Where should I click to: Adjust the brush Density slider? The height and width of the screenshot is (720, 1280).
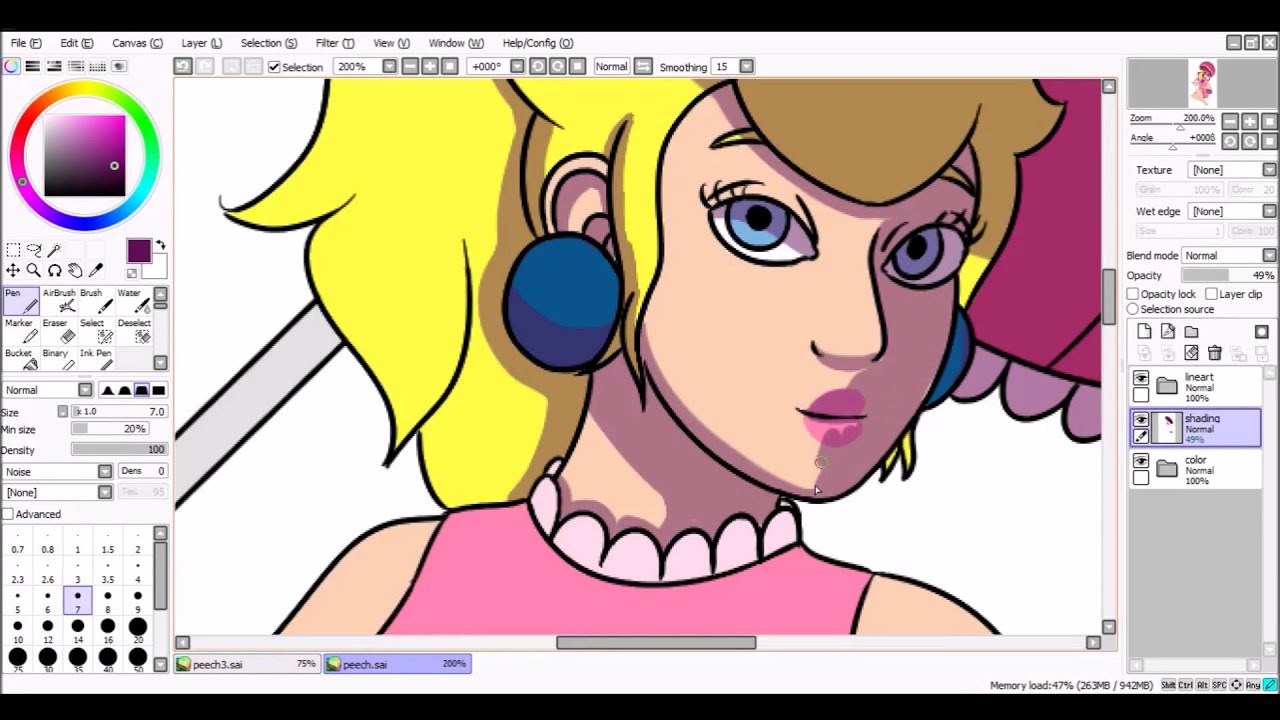click(x=119, y=450)
